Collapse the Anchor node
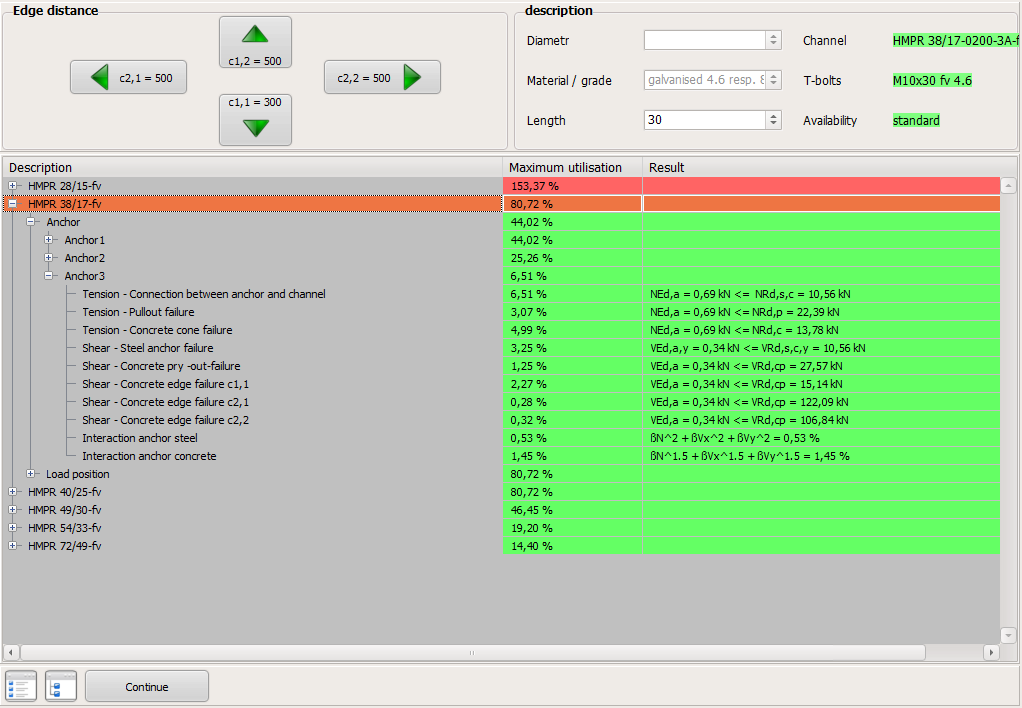Viewport: 1022px width, 708px height. point(31,222)
